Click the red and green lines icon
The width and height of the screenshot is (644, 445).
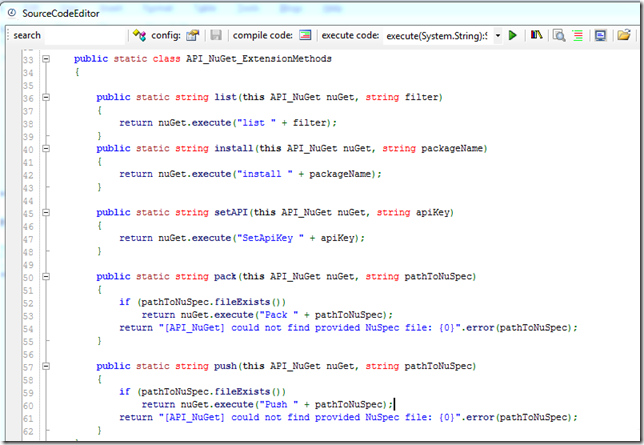(x=578, y=36)
